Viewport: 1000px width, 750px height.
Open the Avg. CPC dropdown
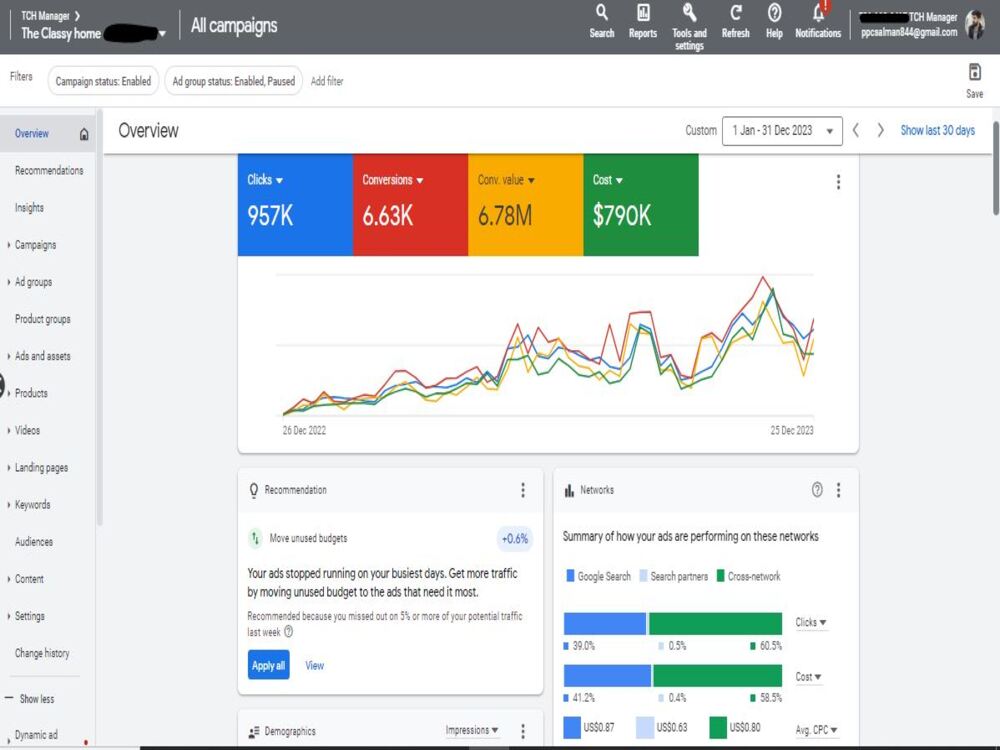point(816,730)
